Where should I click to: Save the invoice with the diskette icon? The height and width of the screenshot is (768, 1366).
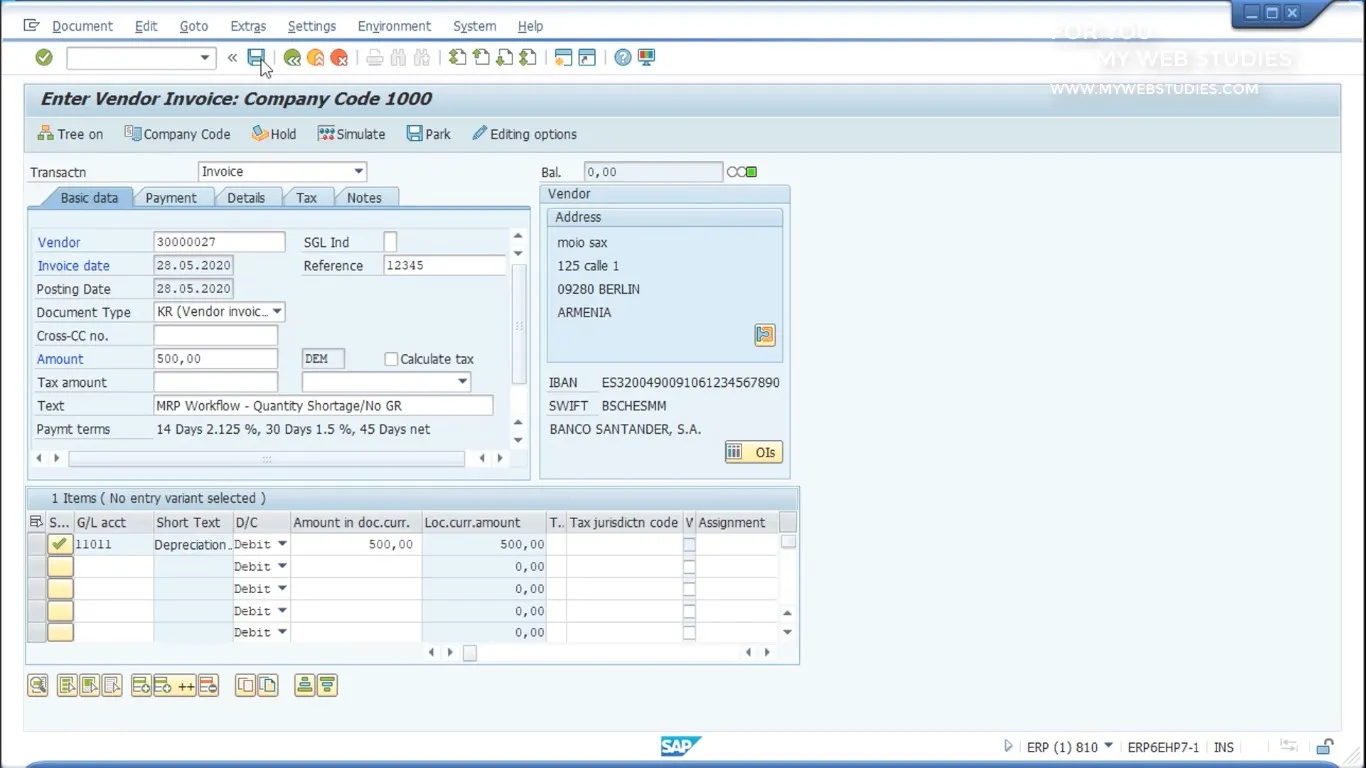coord(257,57)
